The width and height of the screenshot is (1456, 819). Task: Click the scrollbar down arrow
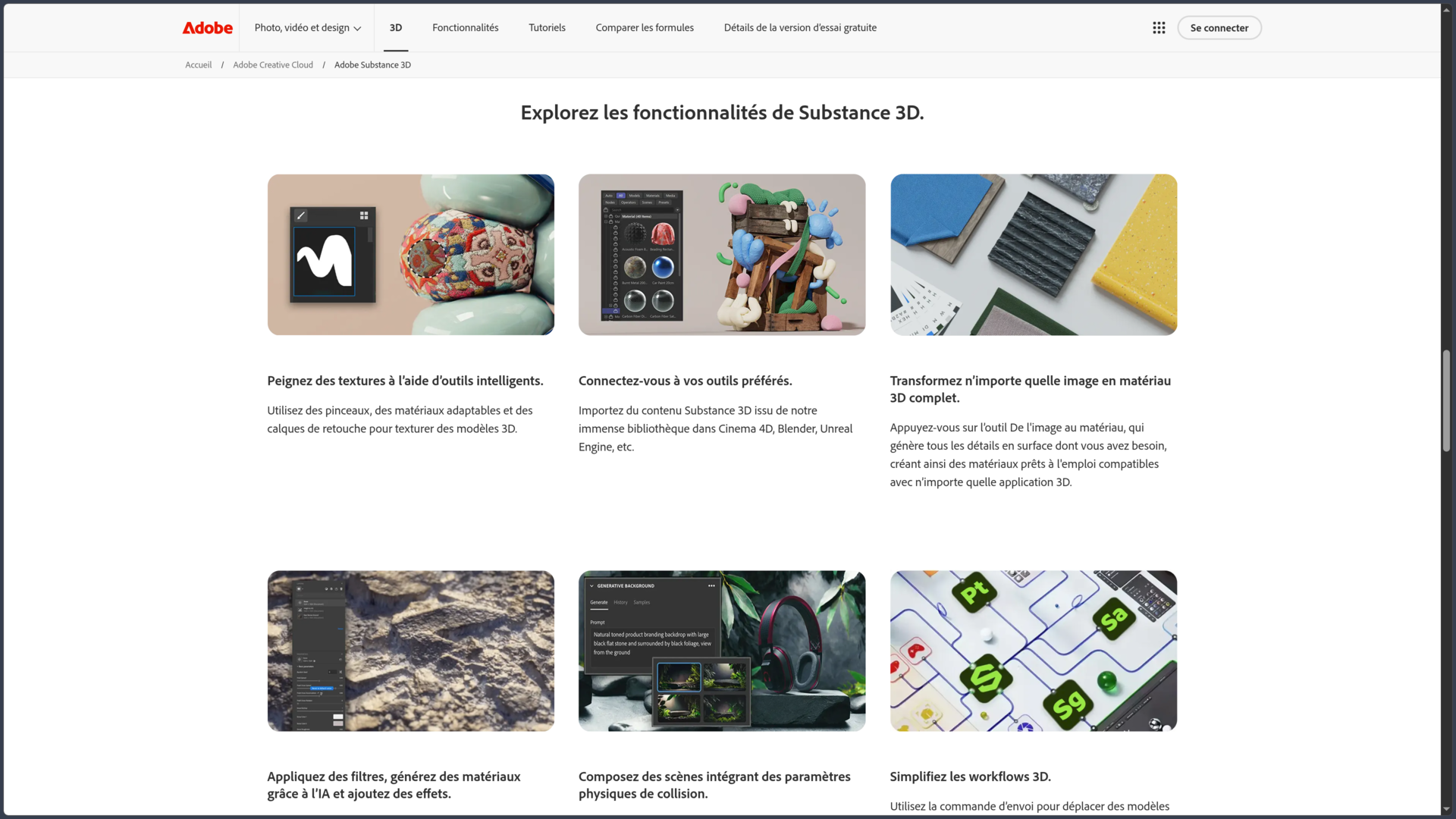[1447, 809]
